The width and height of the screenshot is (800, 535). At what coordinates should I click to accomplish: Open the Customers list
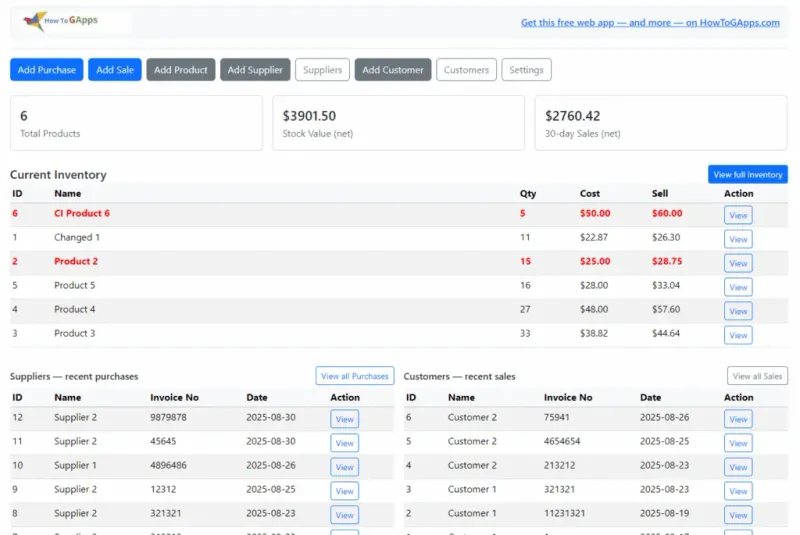[466, 70]
